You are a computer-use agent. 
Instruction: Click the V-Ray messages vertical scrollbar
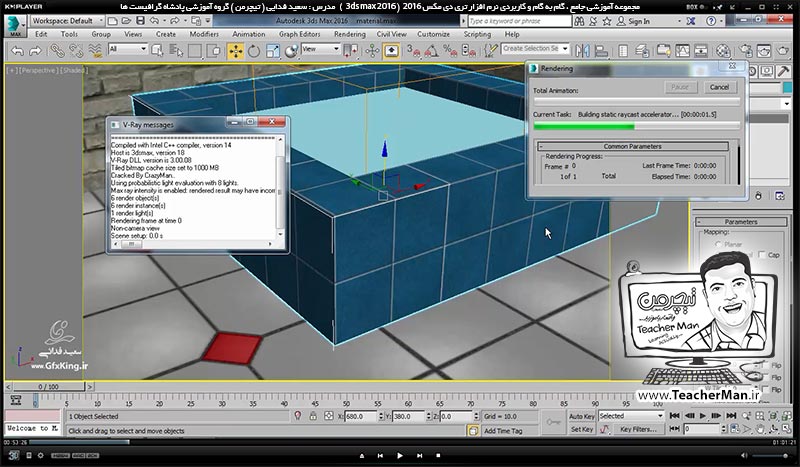[x=280, y=187]
